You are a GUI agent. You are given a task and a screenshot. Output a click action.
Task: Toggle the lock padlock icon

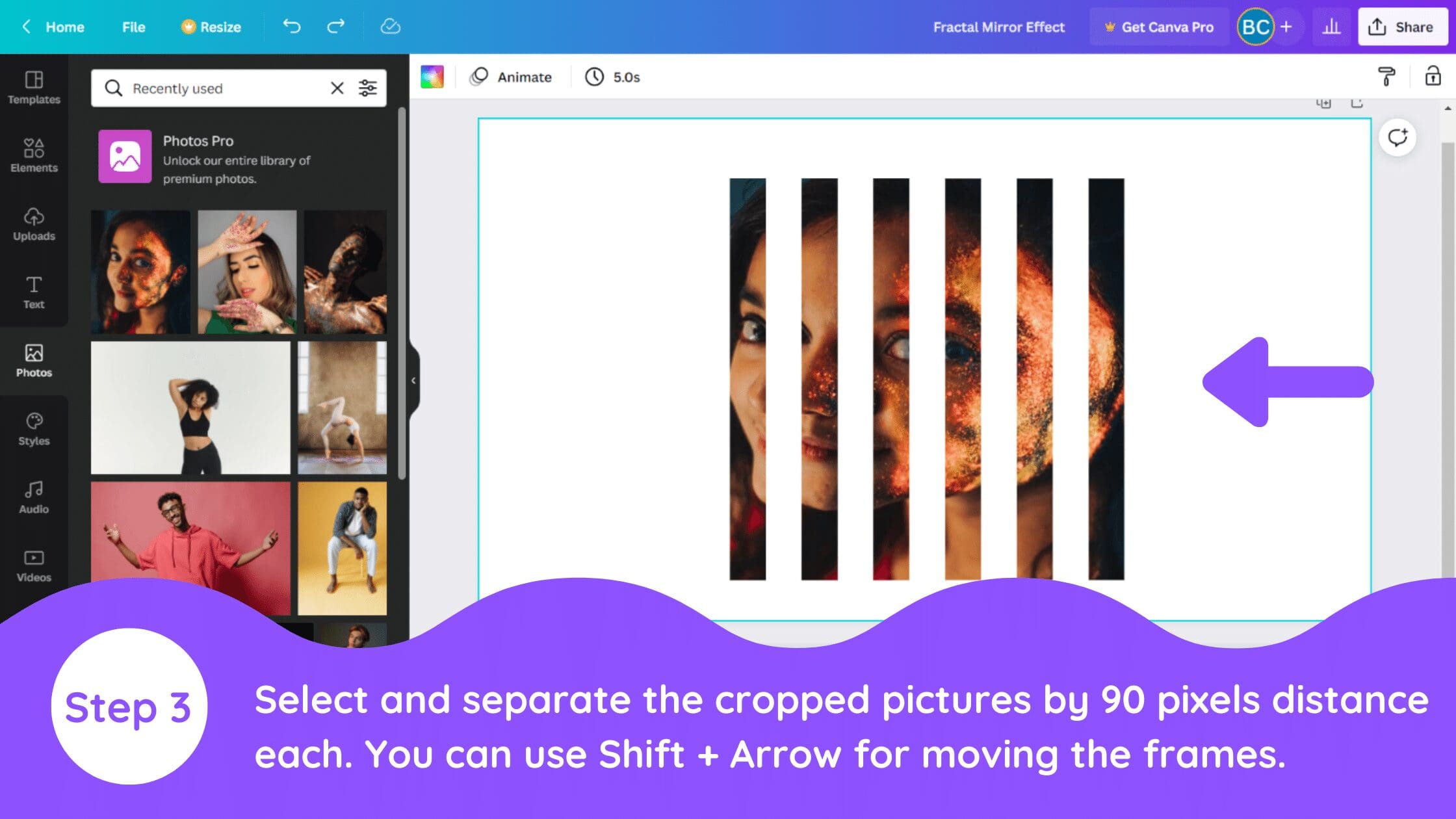1433,76
